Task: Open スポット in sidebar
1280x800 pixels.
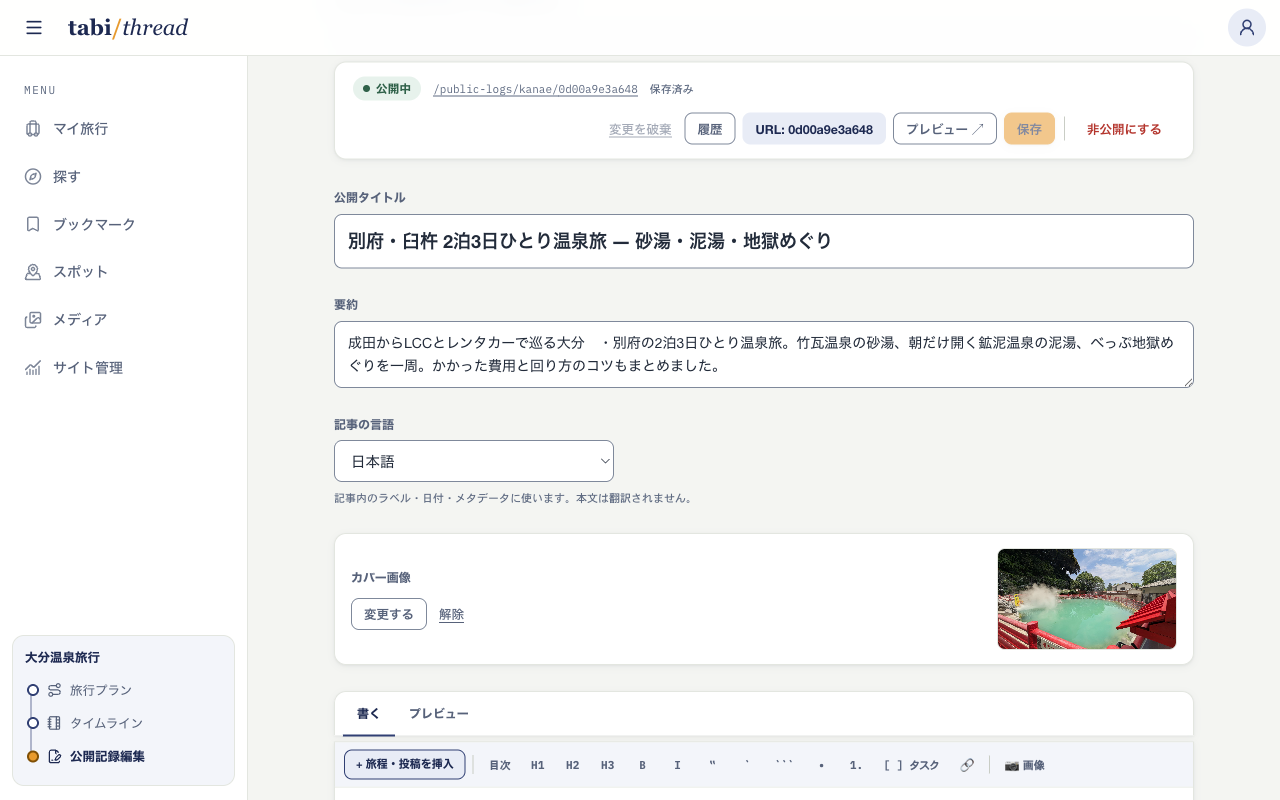Action: tap(124, 272)
